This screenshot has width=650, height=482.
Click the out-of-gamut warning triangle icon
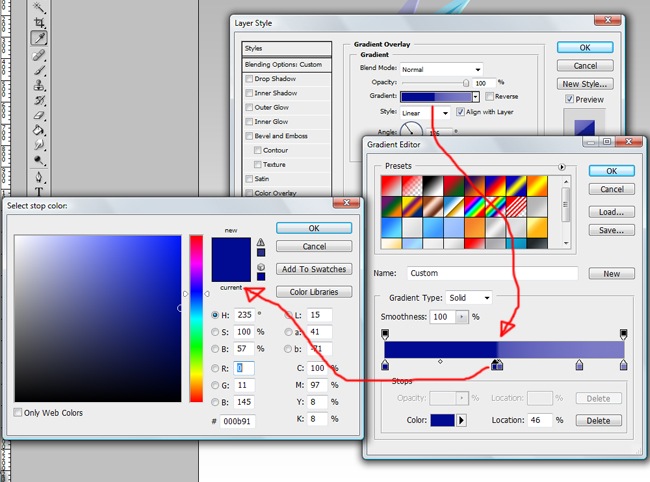260,242
